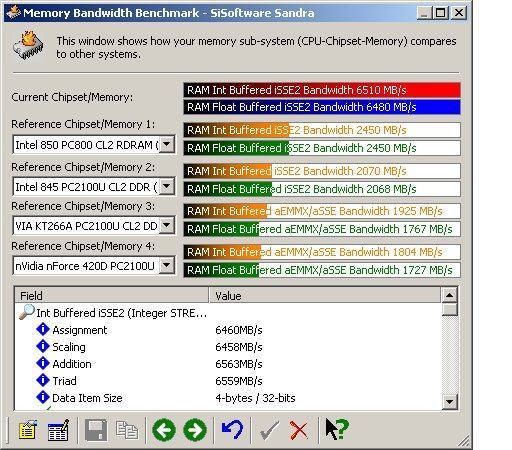Image resolution: width=512 pixels, height=450 pixels.
Task: Click the Copy documents icon
Action: click(x=127, y=430)
